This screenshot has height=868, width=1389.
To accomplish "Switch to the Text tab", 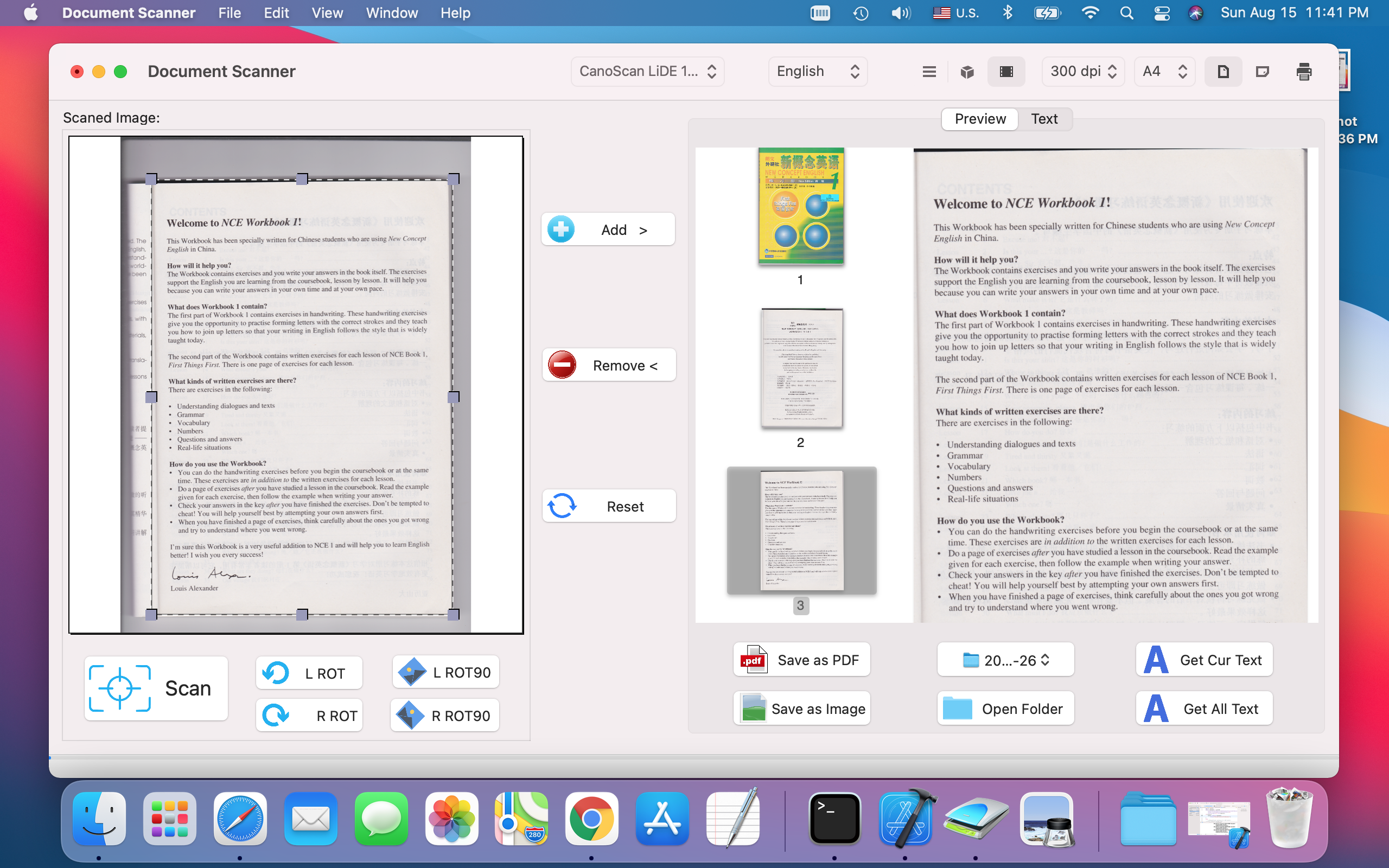I will (x=1043, y=119).
